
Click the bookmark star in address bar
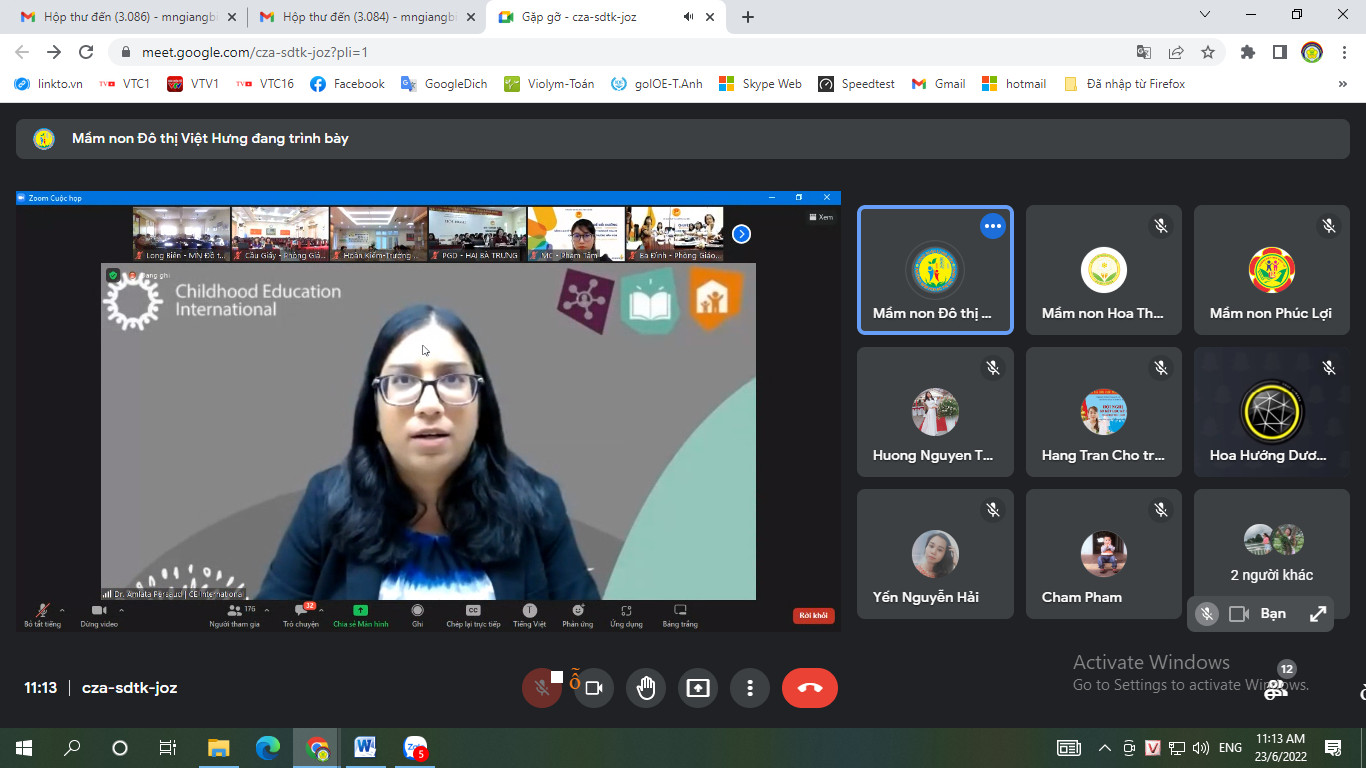pos(1208,52)
